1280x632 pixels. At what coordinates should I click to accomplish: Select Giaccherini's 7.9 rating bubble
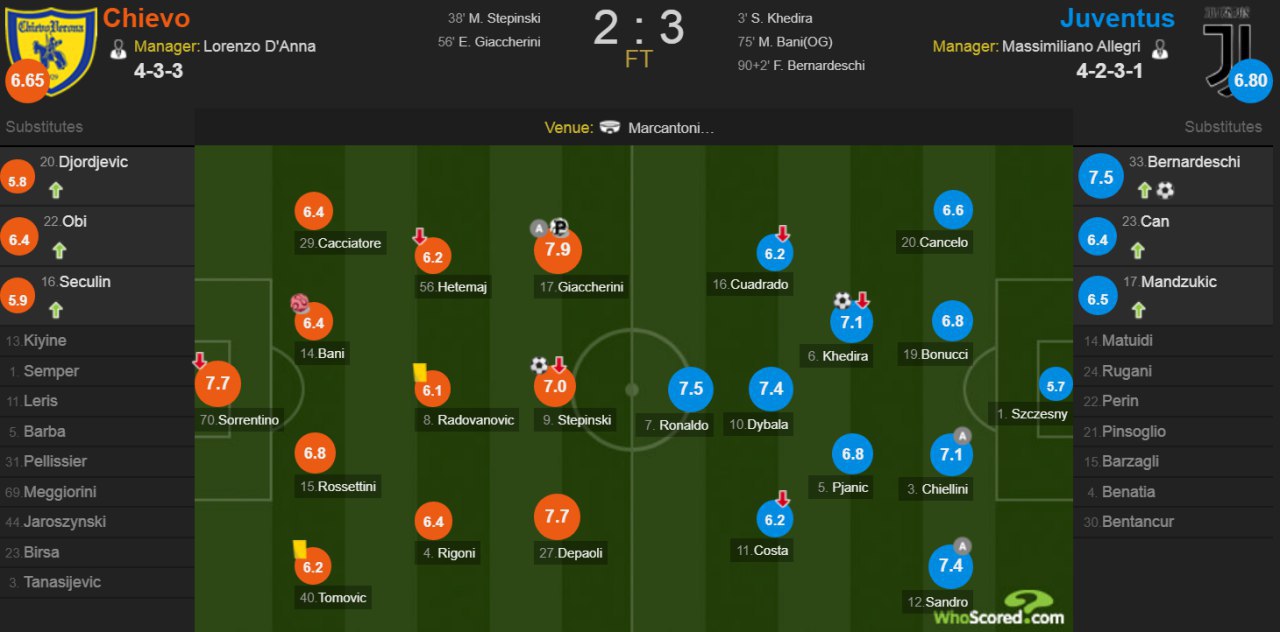click(558, 250)
